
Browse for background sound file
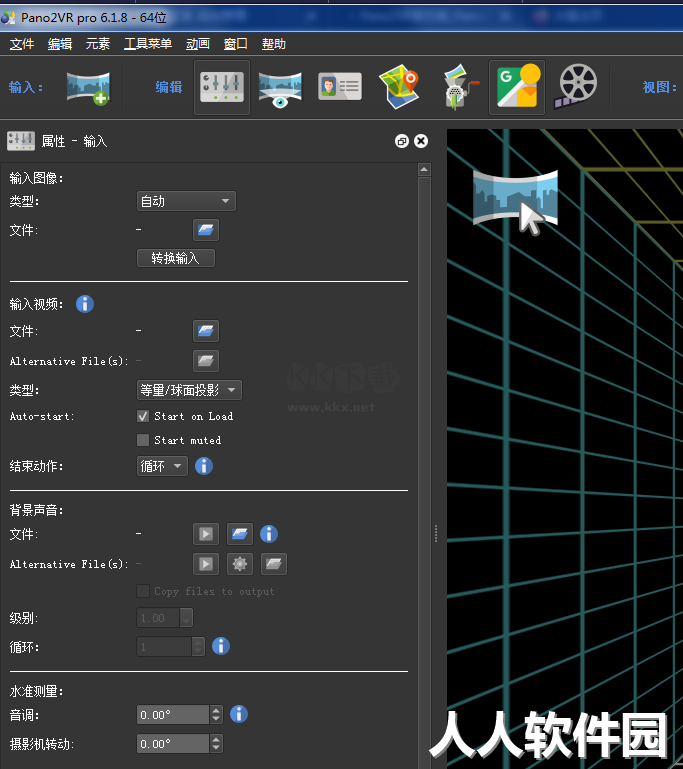click(240, 534)
